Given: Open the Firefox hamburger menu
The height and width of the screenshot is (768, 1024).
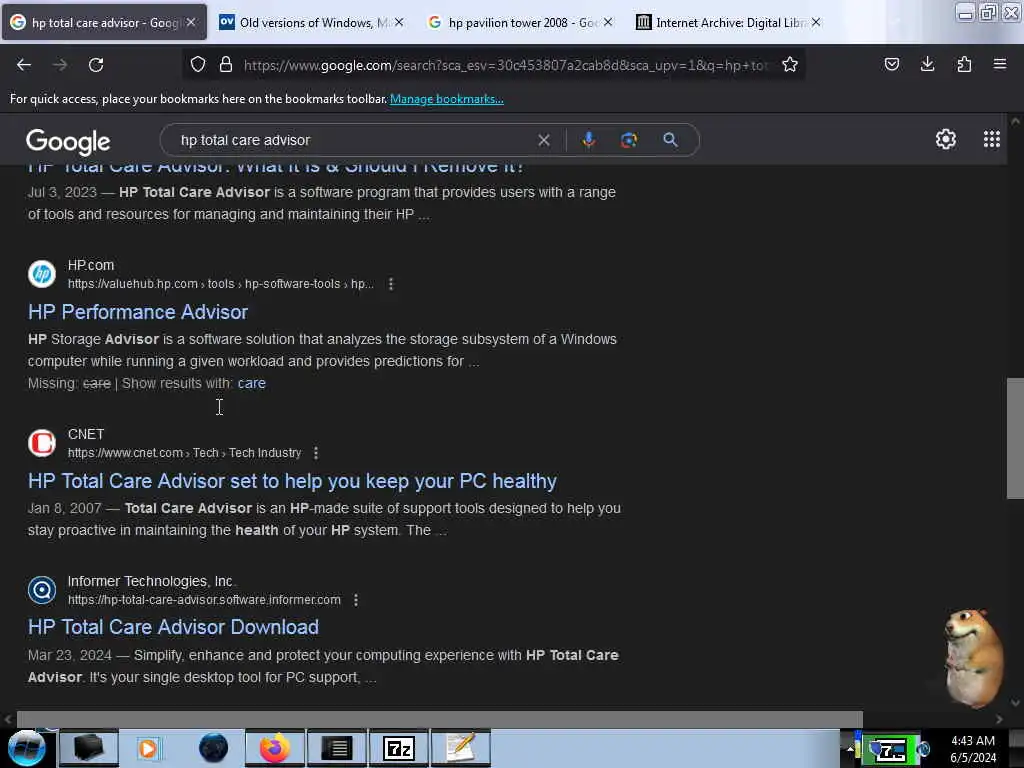Looking at the screenshot, I should point(1000,64).
